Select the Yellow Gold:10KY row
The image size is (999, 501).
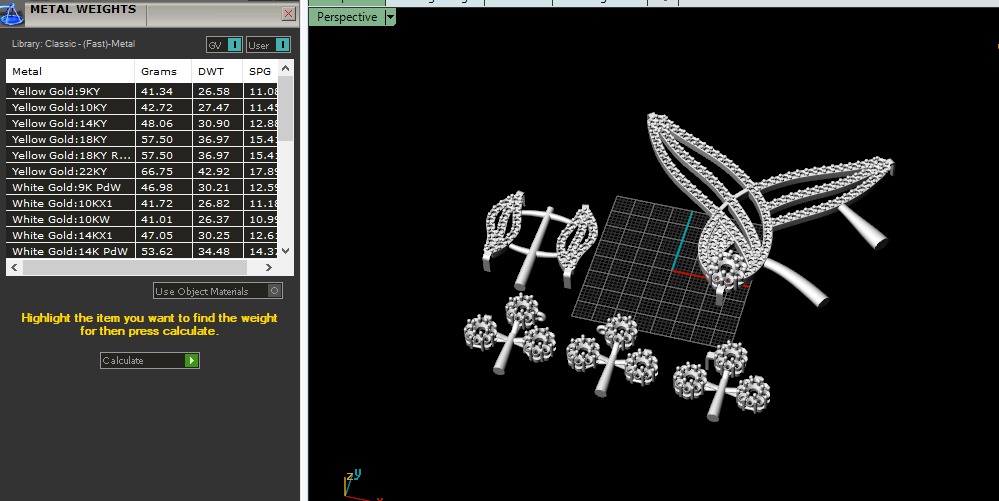142,107
